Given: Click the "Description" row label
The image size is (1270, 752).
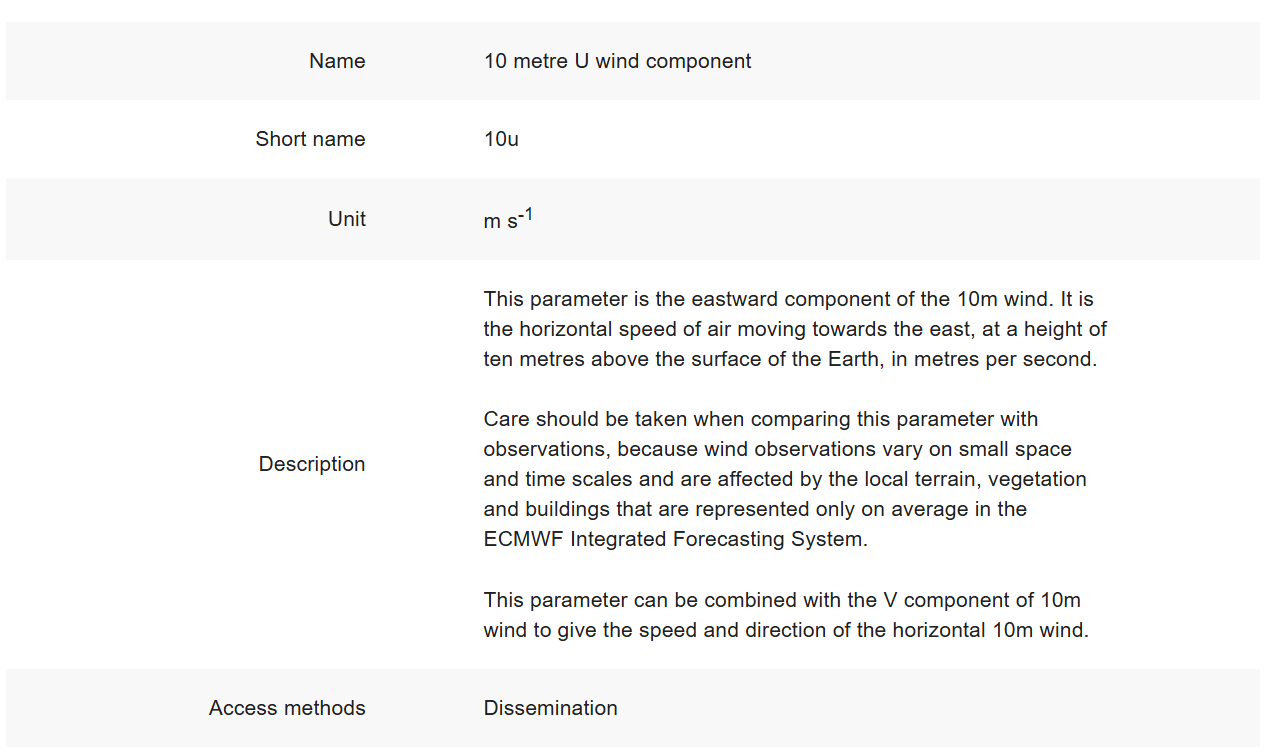Looking at the screenshot, I should pyautogui.click(x=312, y=464).
